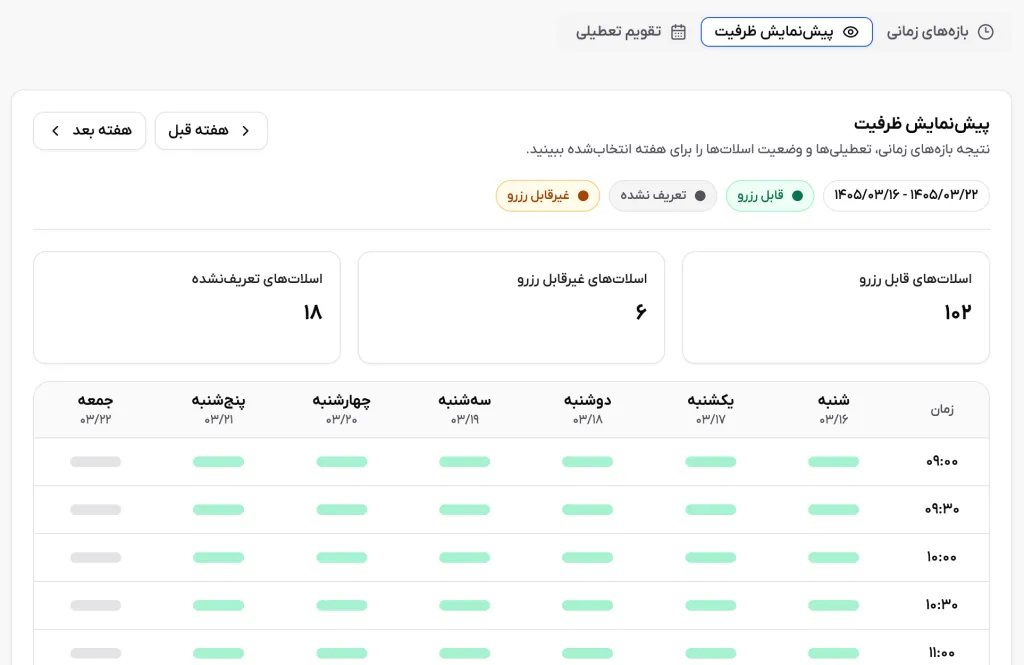Select the شنبه slot at ۰۹:۰۰
1024x665 pixels.
[x=833, y=462]
